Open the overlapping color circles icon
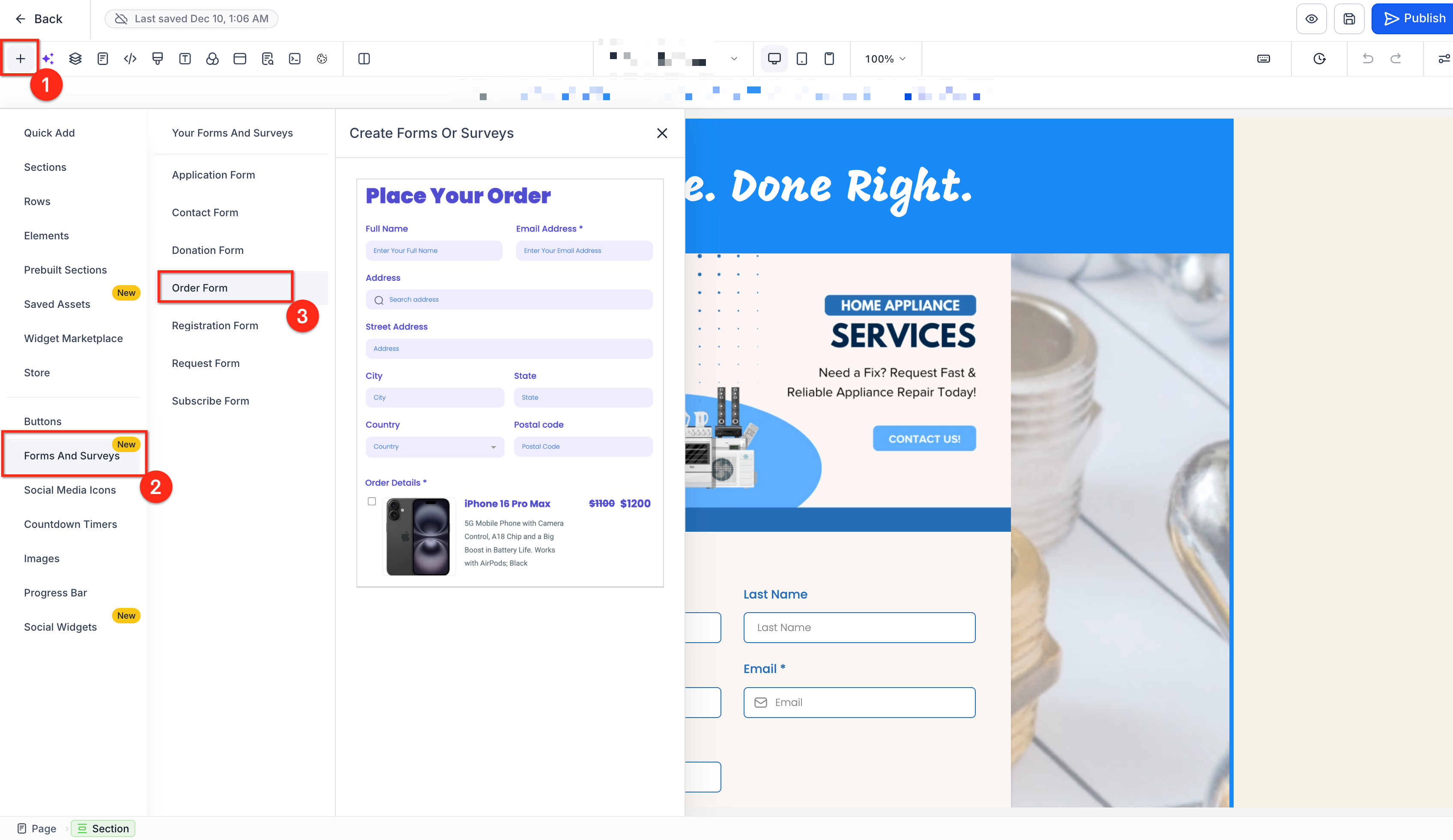Screen dimensions: 1453x840 [x=212, y=58]
